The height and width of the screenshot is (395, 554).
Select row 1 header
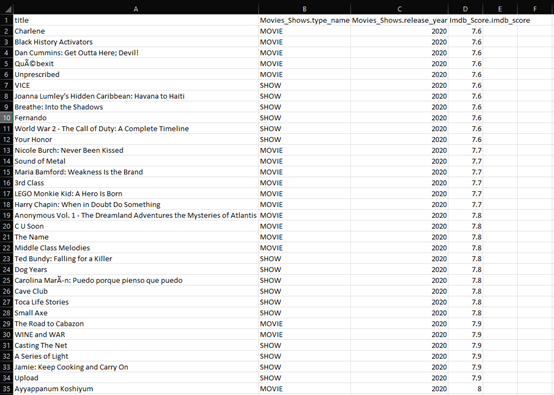pos(6,20)
